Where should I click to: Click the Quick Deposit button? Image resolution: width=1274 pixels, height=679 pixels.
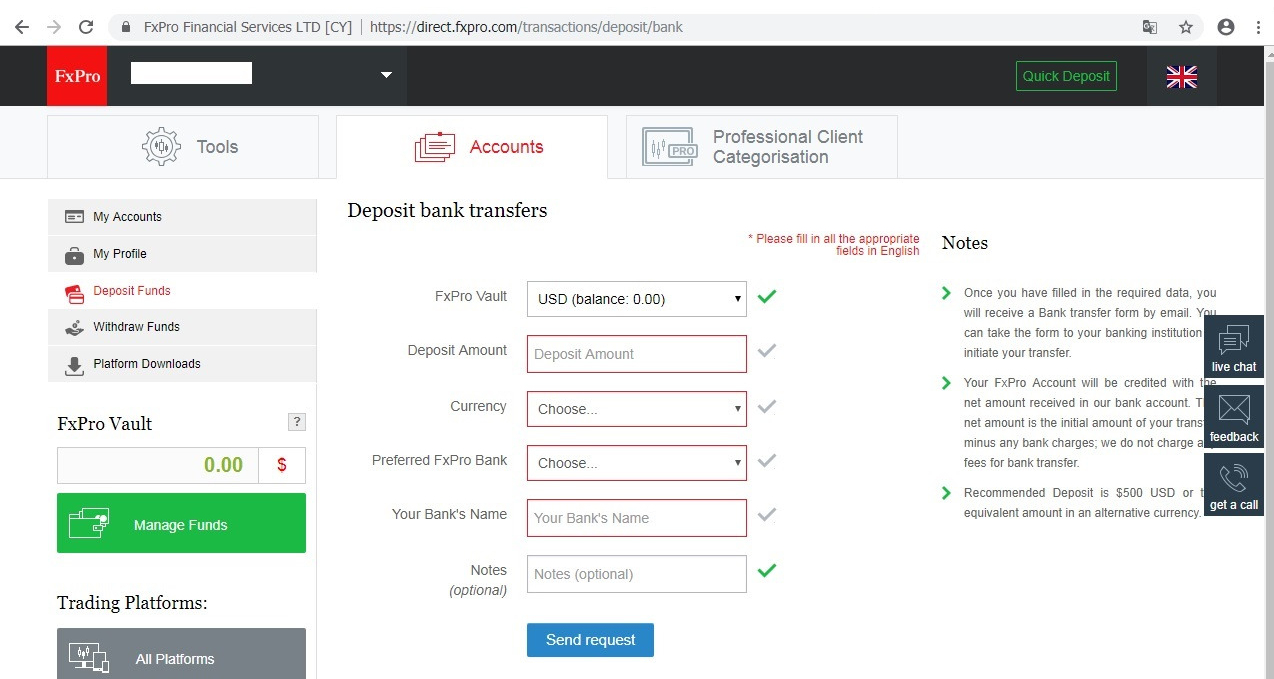[x=1066, y=76]
